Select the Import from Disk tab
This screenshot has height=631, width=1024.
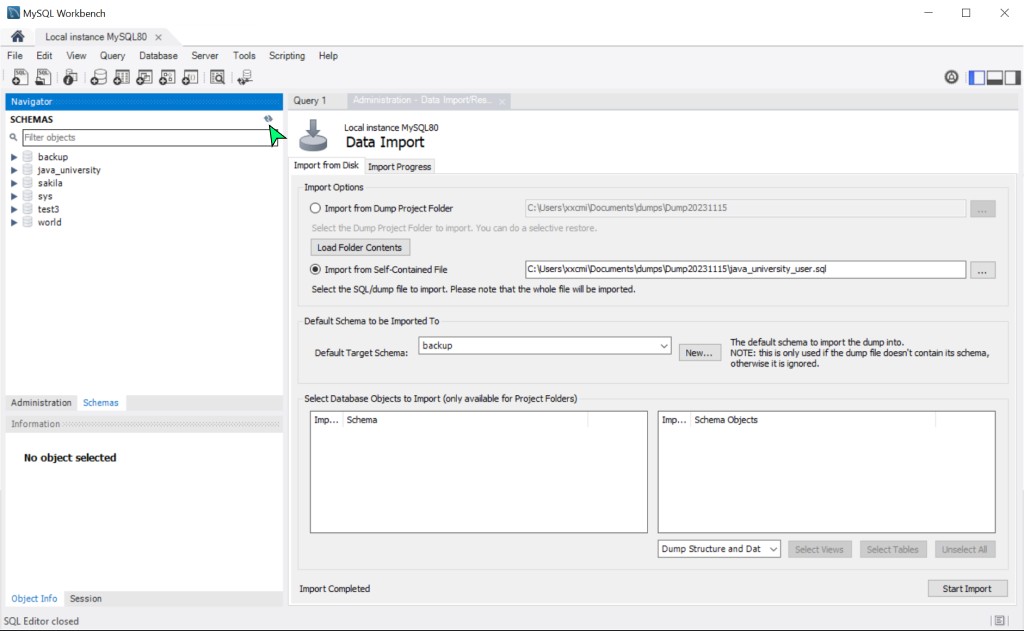click(x=326, y=165)
